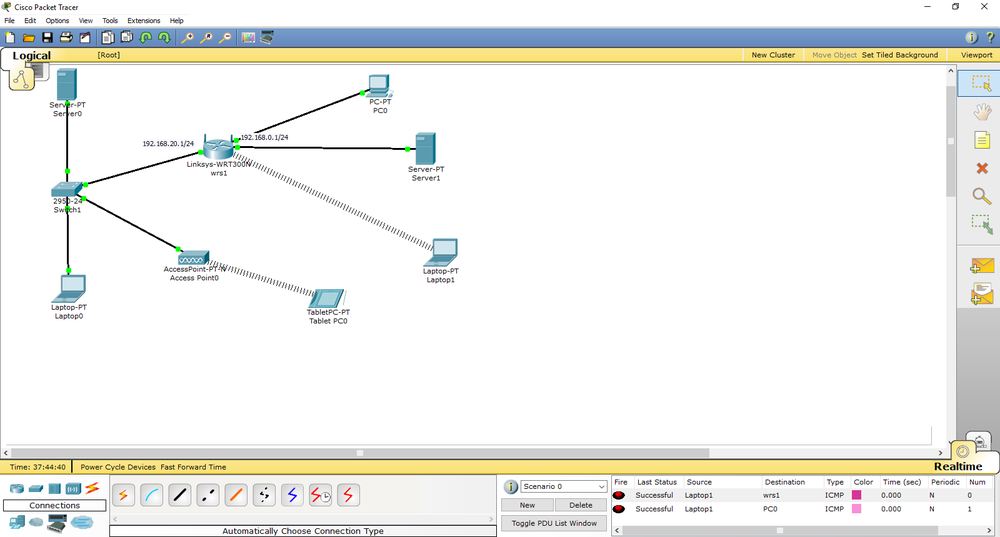Viewport: 1000px width, 537px height.
Task: Open the Scenario 0 dropdown
Action: click(x=563, y=487)
